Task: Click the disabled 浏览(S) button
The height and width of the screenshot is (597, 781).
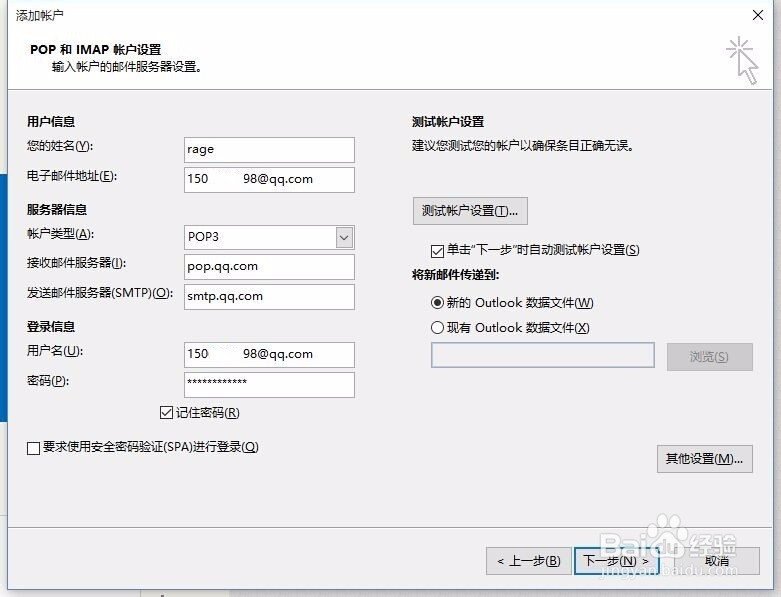Action: [x=709, y=357]
